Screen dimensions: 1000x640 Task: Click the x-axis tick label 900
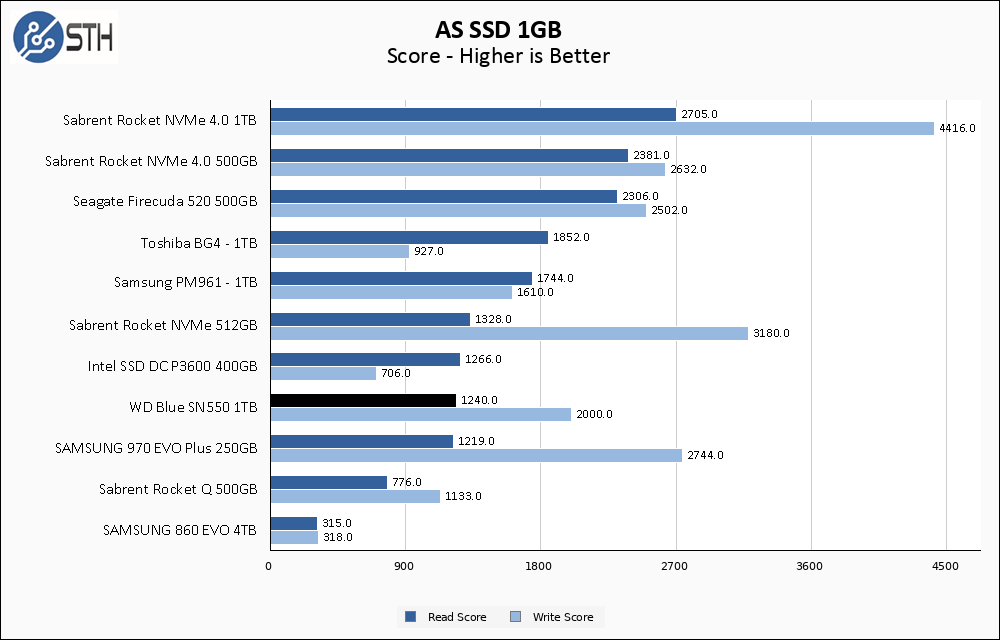click(404, 566)
